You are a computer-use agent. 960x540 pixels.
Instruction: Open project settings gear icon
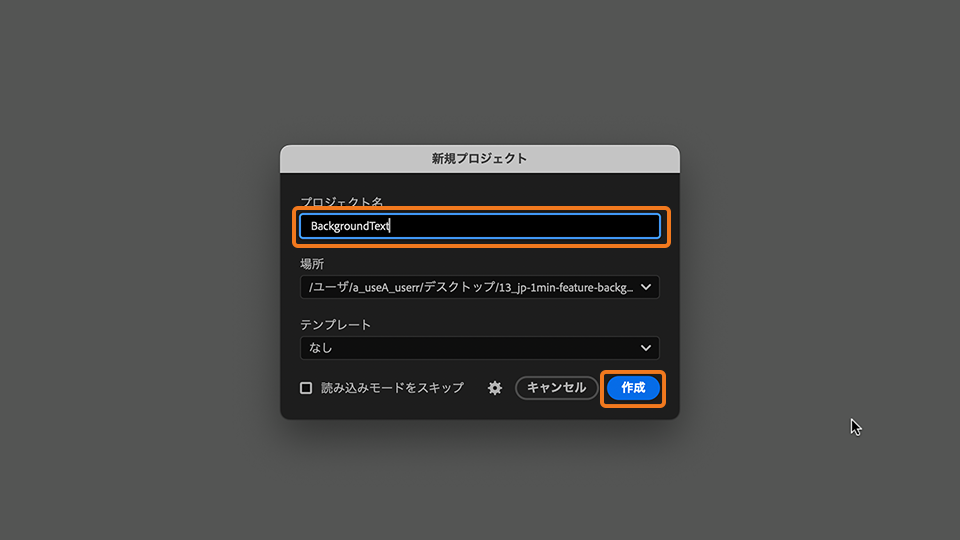point(495,388)
